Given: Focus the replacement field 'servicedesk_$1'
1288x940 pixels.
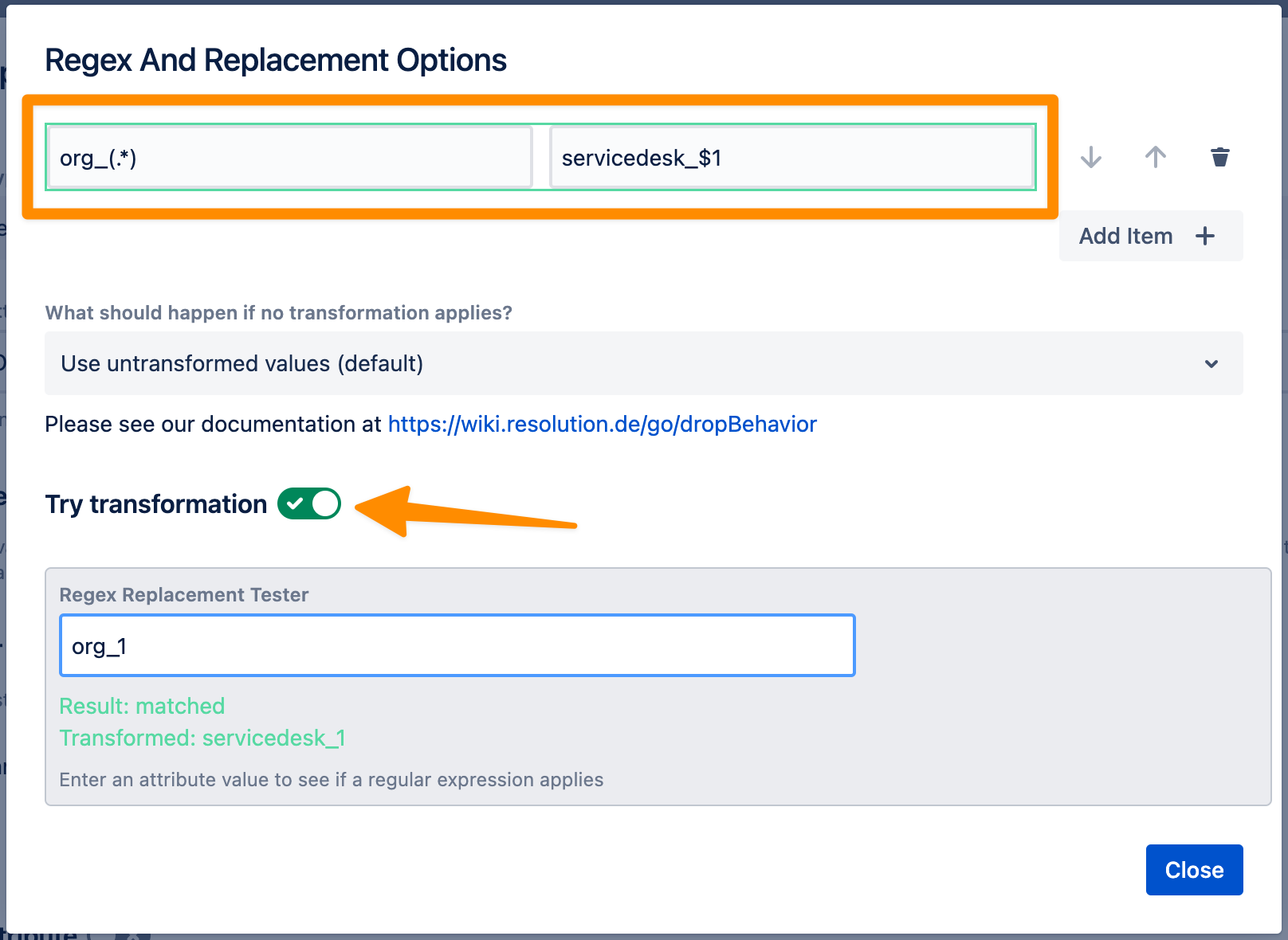Looking at the screenshot, I should 792,158.
